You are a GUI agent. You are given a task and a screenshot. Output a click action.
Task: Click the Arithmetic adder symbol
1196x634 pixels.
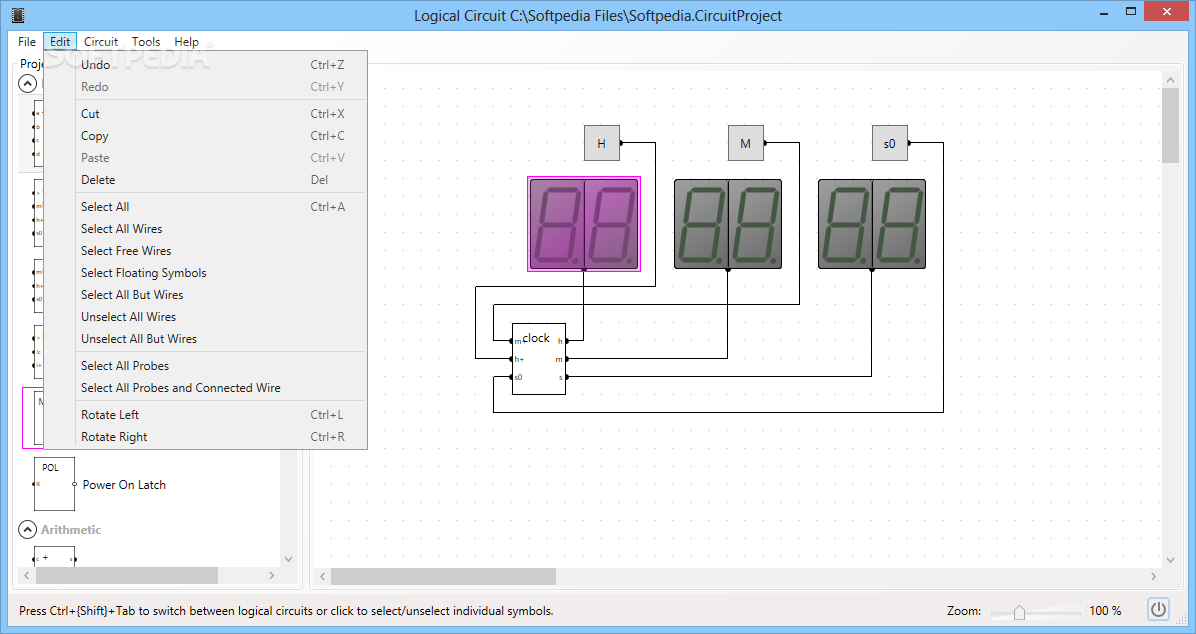pos(54,556)
